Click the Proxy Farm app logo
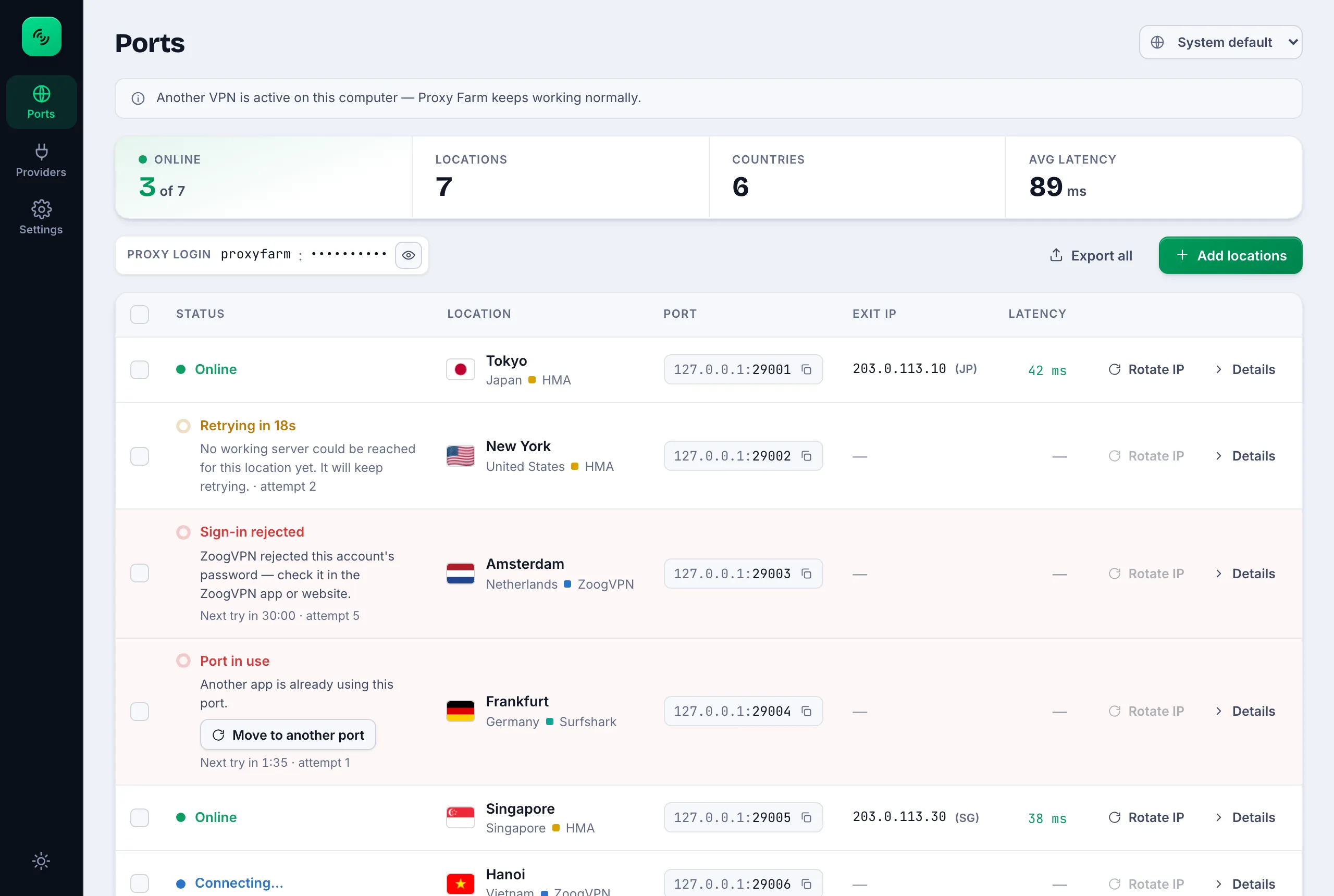The width and height of the screenshot is (1334, 896). pyautogui.click(x=41, y=36)
